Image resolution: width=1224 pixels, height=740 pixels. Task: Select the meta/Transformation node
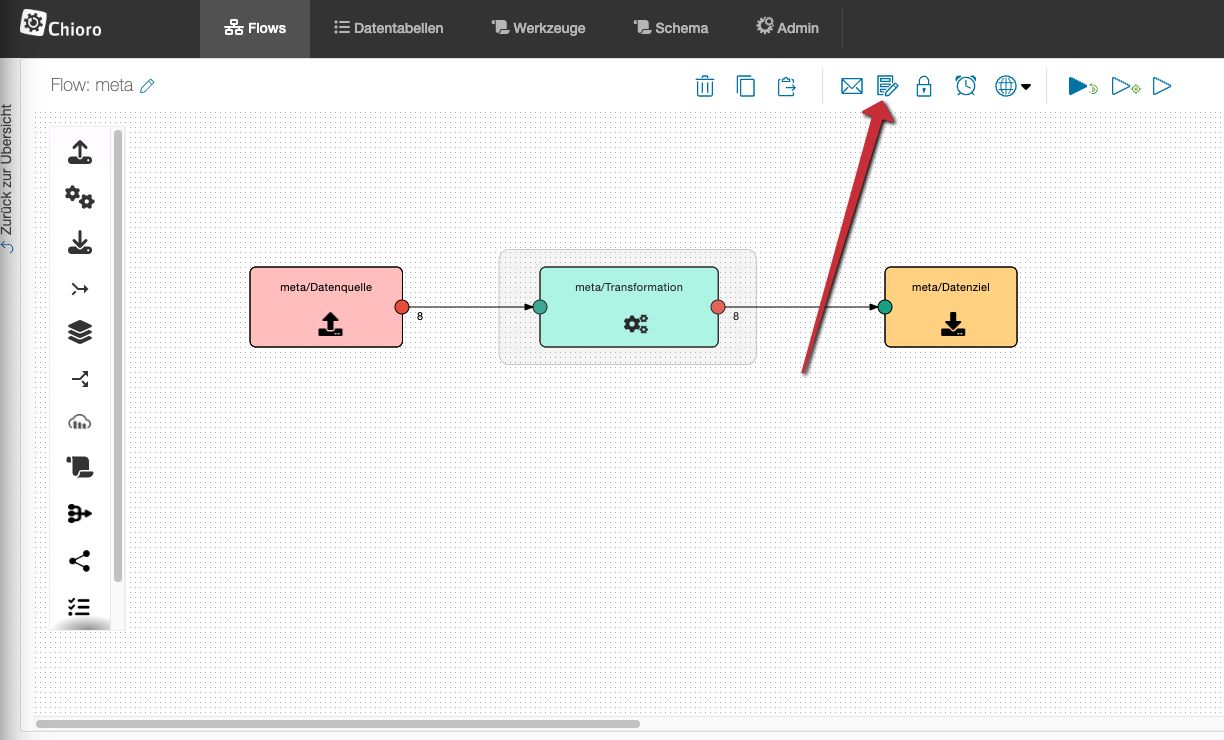628,306
